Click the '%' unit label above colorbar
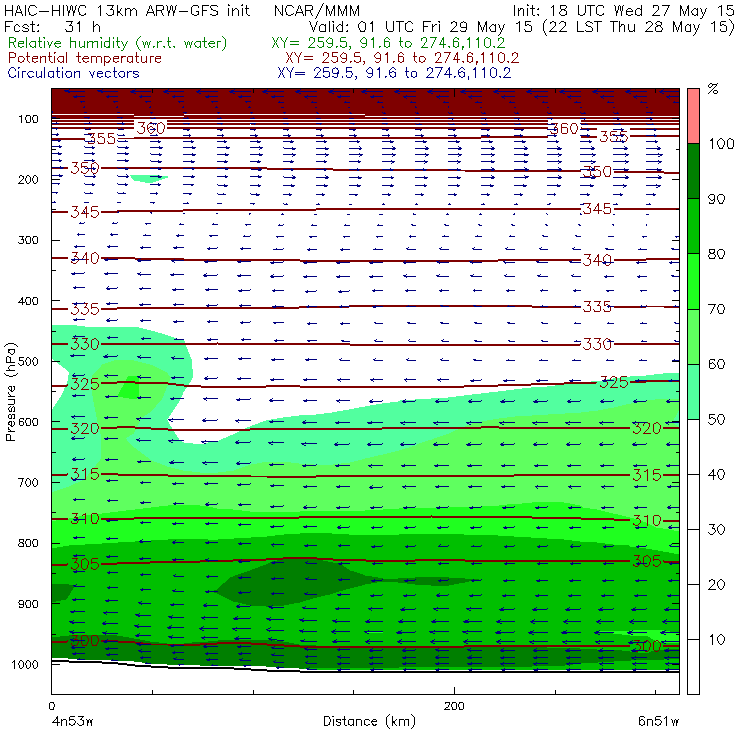Screen dimensions: 740x740 point(713,89)
